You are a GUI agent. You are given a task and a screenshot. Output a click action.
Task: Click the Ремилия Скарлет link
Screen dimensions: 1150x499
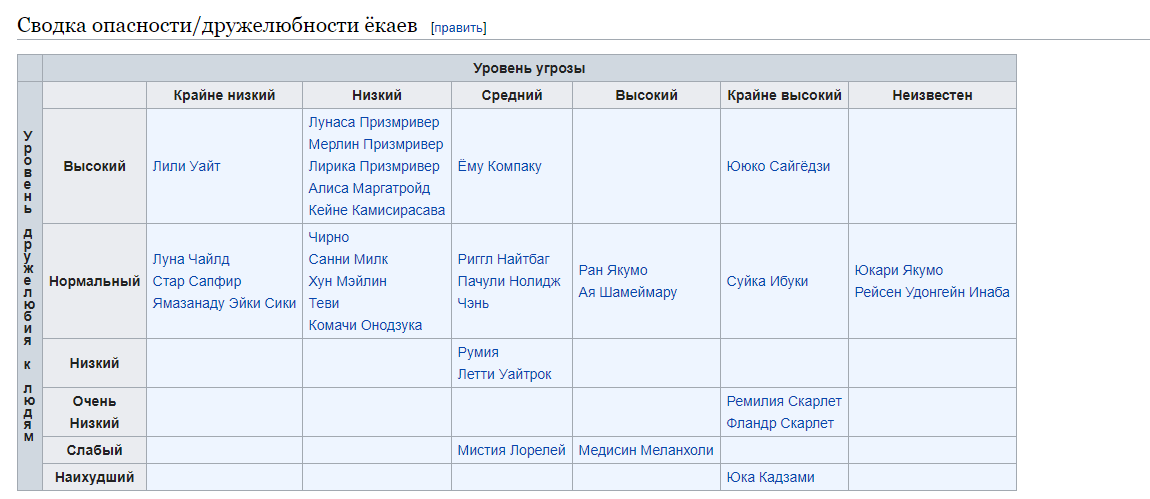784,401
